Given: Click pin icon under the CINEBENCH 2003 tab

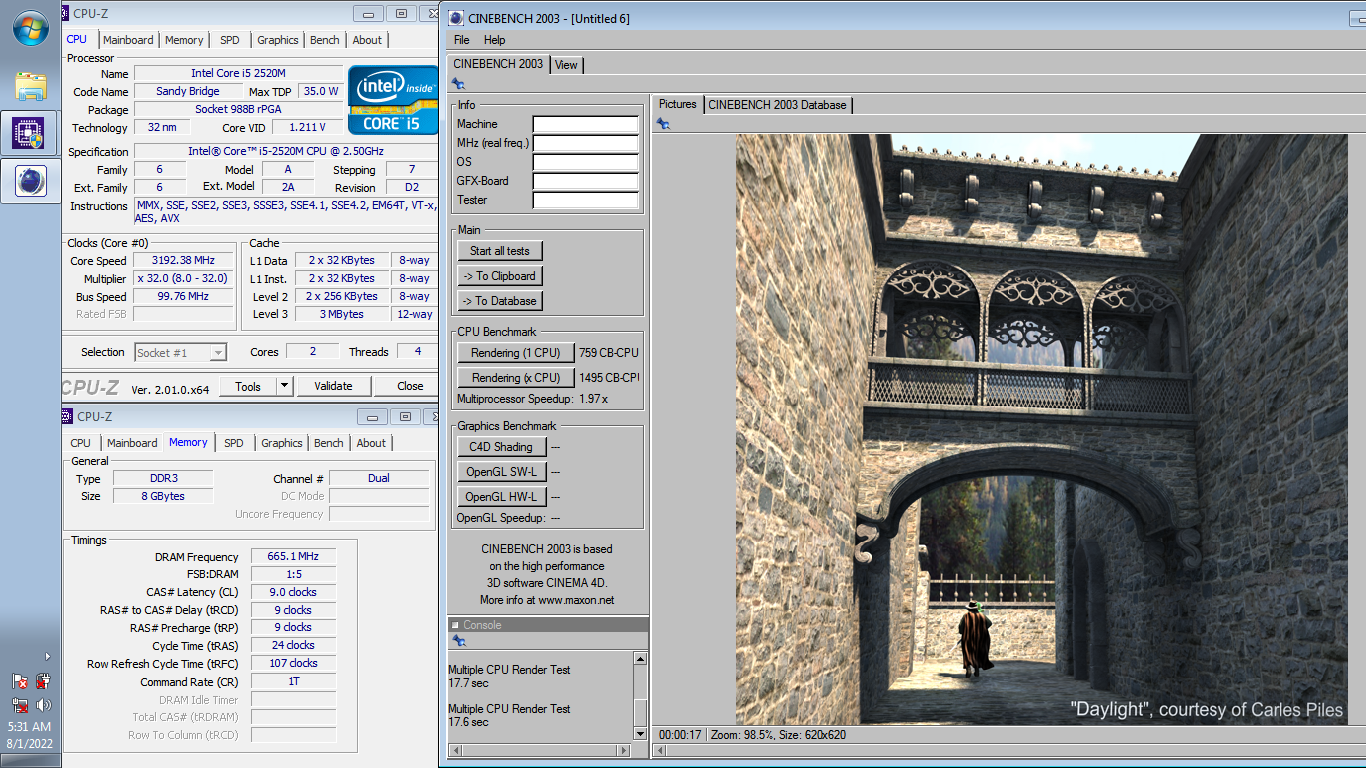Looking at the screenshot, I should [x=458, y=84].
